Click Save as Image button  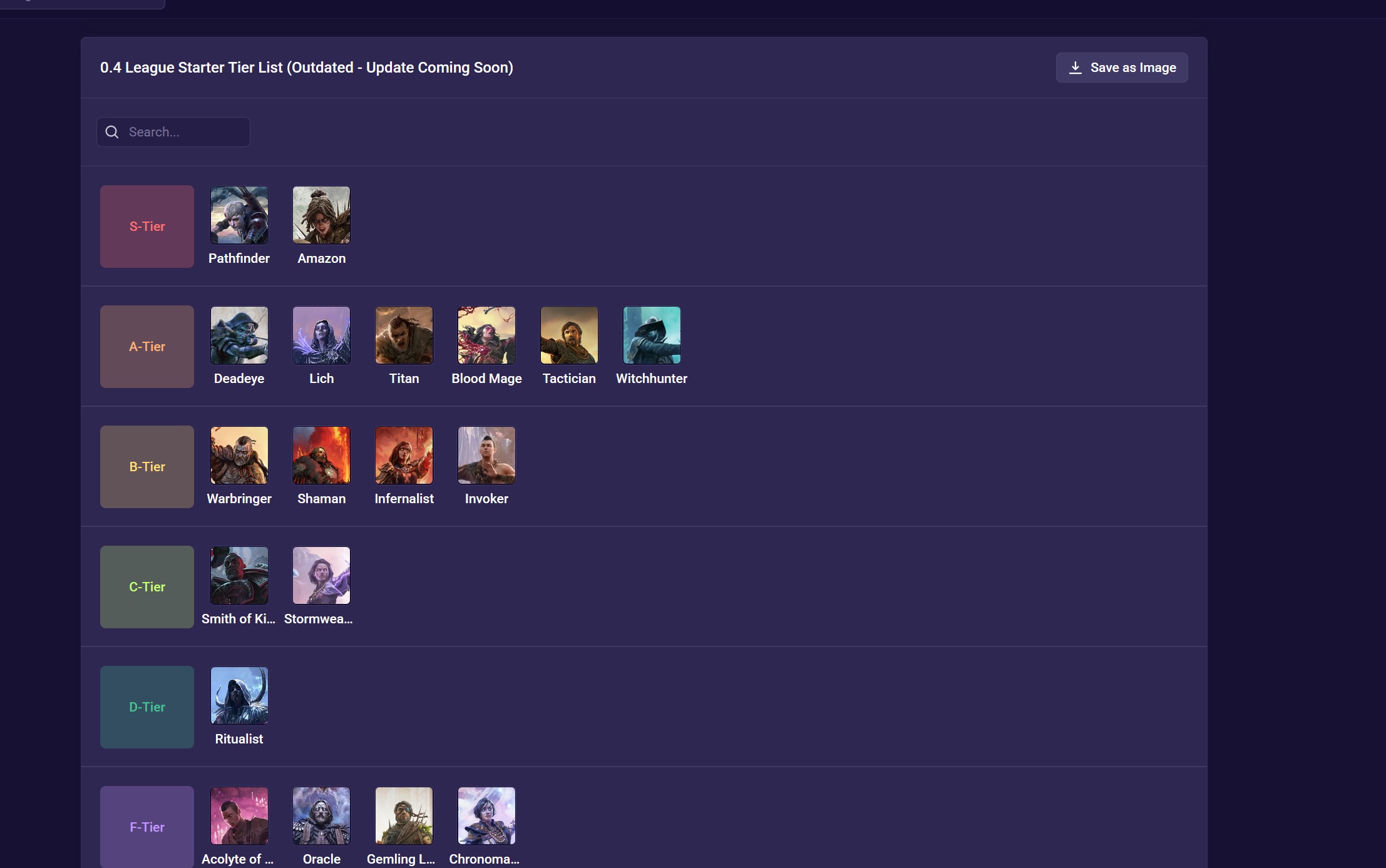click(x=1122, y=68)
